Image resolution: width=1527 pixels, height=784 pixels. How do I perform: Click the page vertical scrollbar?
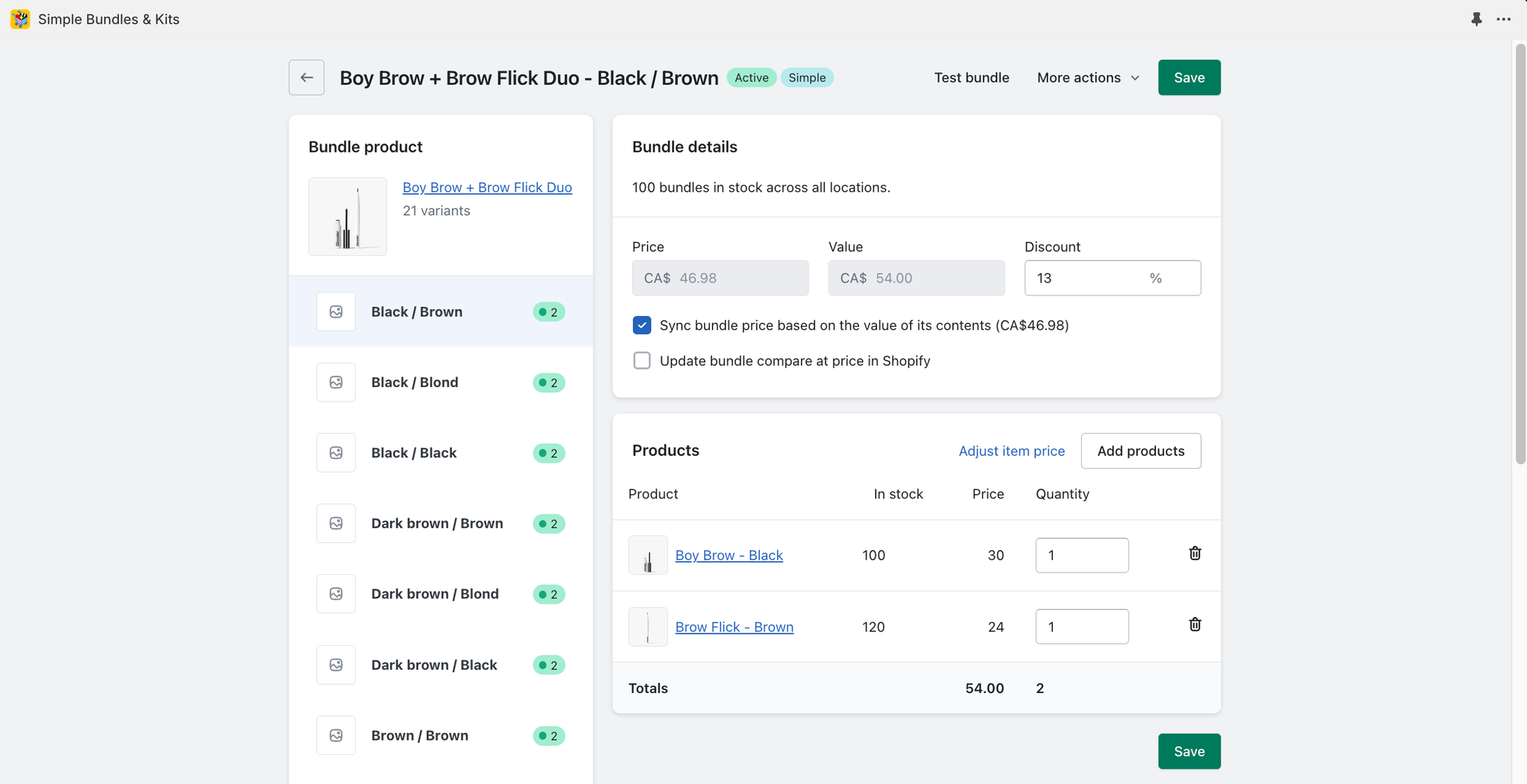click(1520, 253)
